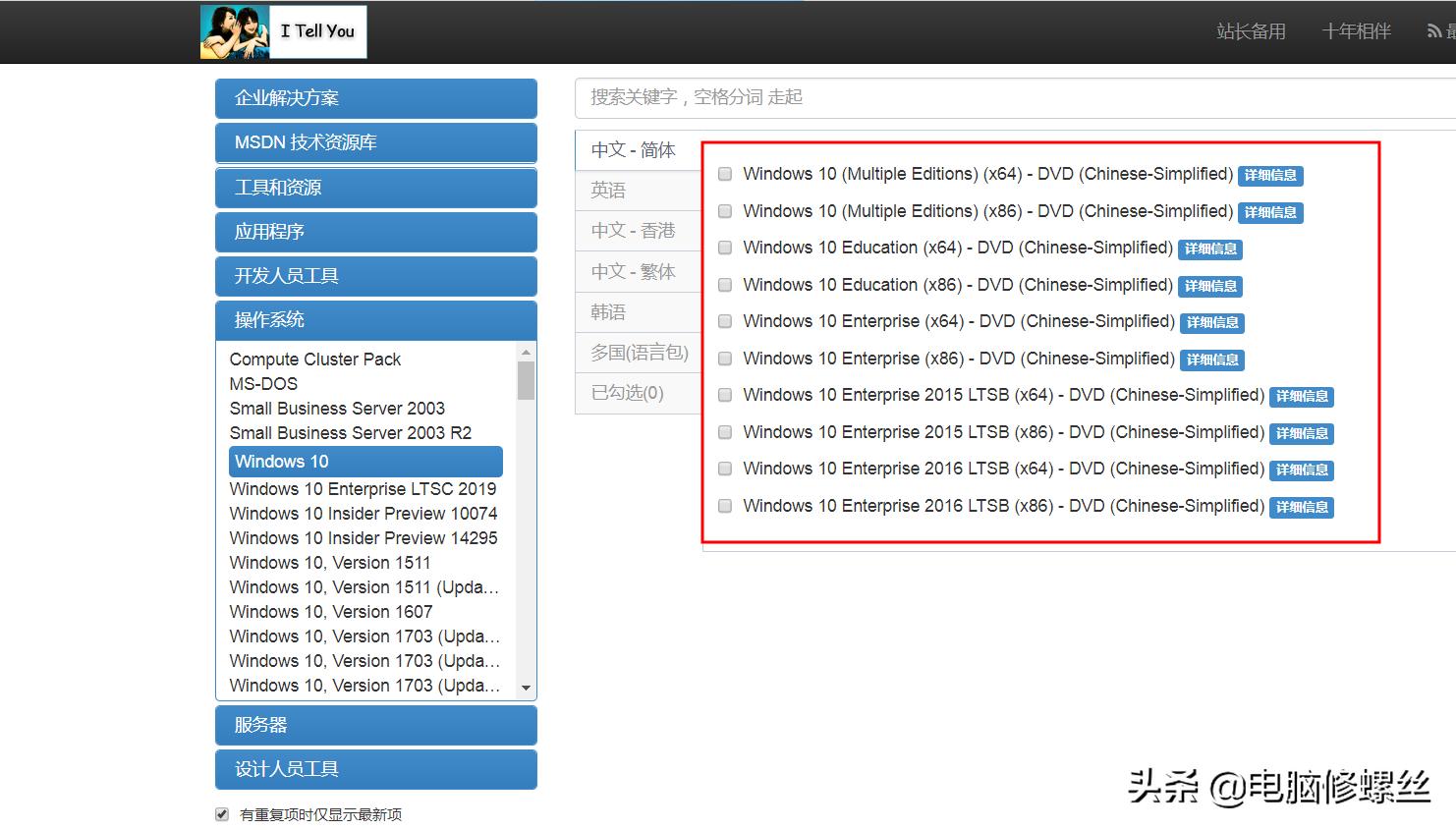View 详细信息 for Enterprise 2015 LTSB (x86)
Screen dimensions: 1456x830
1302,433
